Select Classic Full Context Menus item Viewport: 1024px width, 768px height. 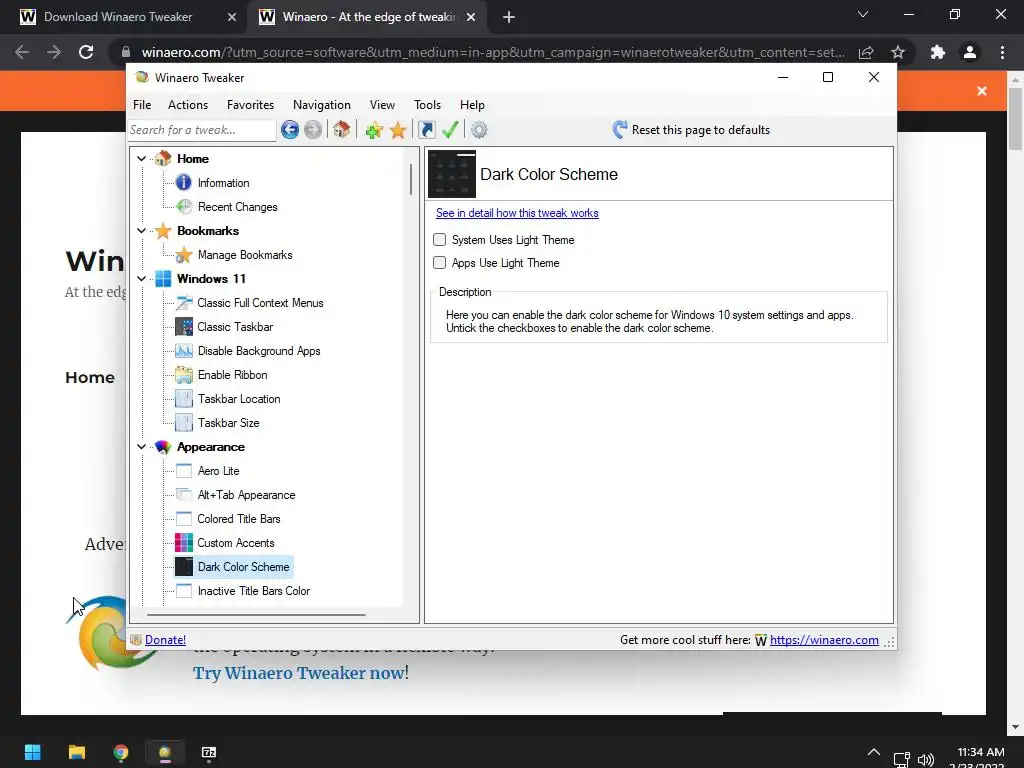260,303
